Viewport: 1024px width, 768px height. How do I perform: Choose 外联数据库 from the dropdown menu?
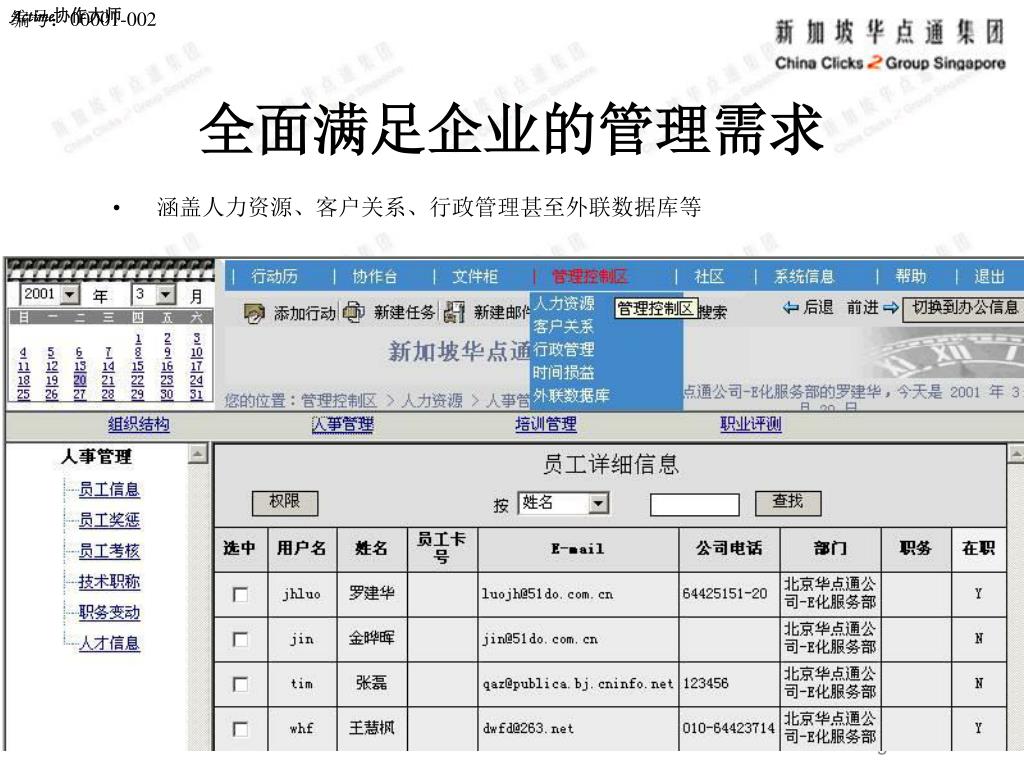coord(571,396)
